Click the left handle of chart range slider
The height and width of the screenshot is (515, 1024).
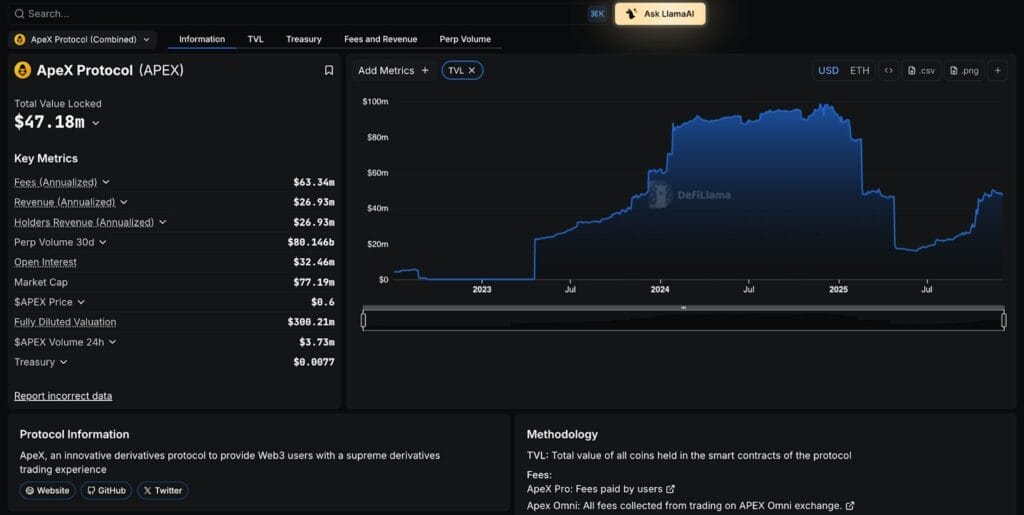click(364, 320)
